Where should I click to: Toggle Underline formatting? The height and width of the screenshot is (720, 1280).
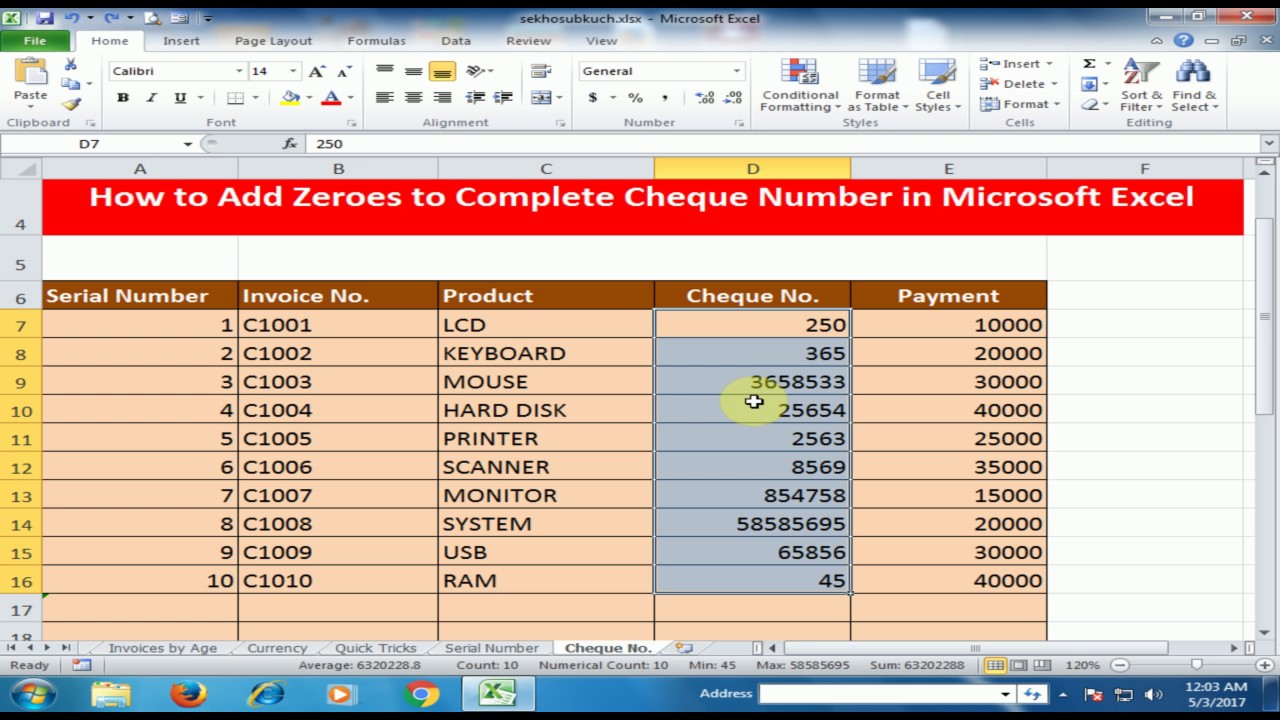click(x=180, y=98)
